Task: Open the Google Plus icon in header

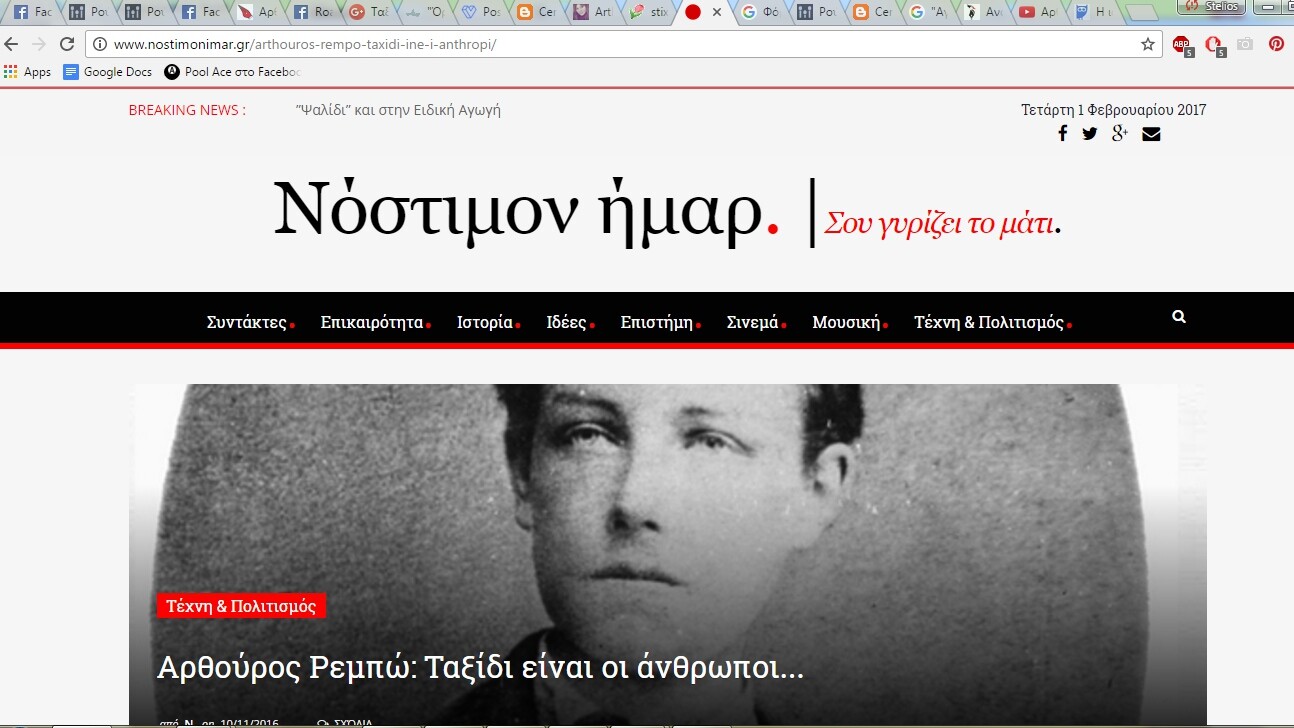Action: 1120,134
